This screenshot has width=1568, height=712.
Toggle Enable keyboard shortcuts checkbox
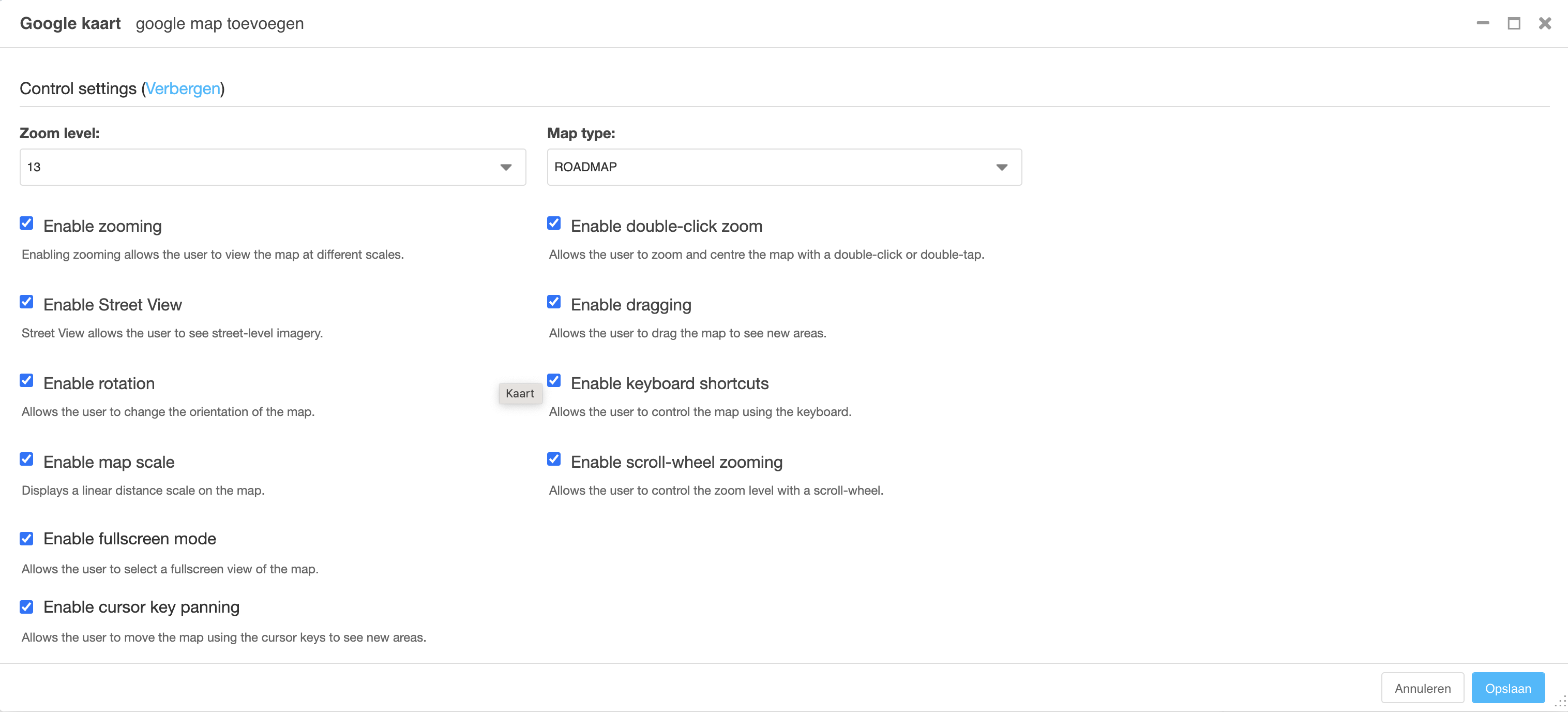click(x=553, y=381)
